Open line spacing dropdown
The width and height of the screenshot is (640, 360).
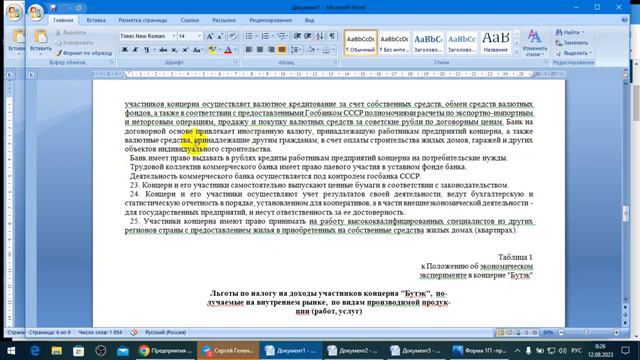pos(296,50)
